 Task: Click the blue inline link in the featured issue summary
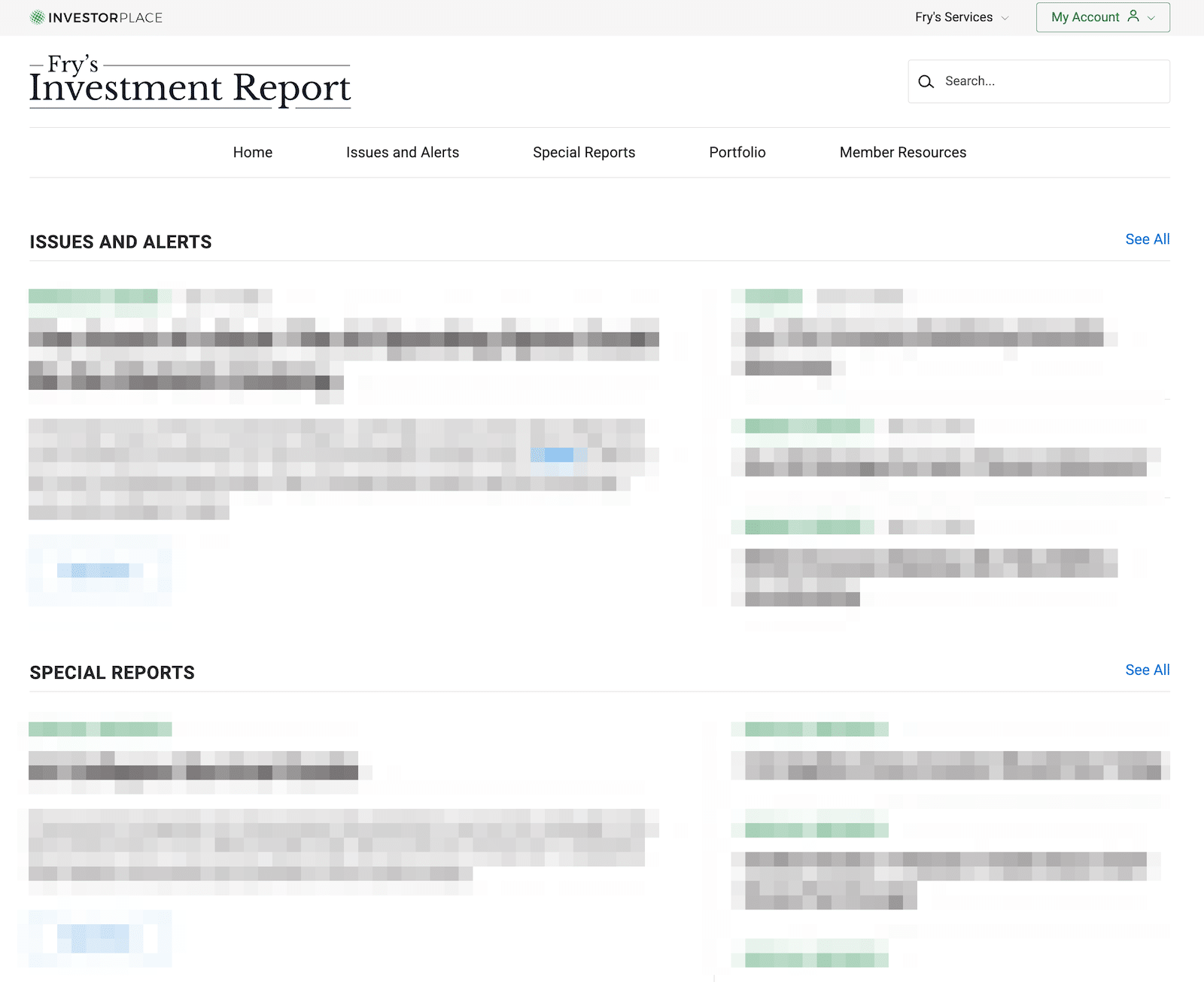point(553,455)
